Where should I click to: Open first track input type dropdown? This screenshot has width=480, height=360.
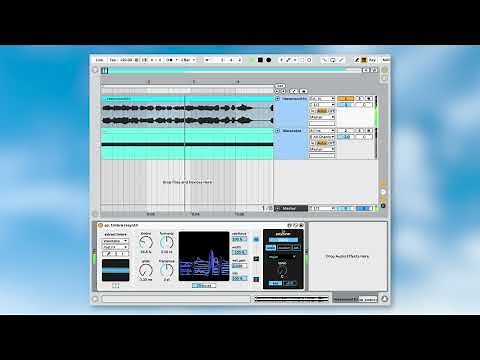click(322, 99)
